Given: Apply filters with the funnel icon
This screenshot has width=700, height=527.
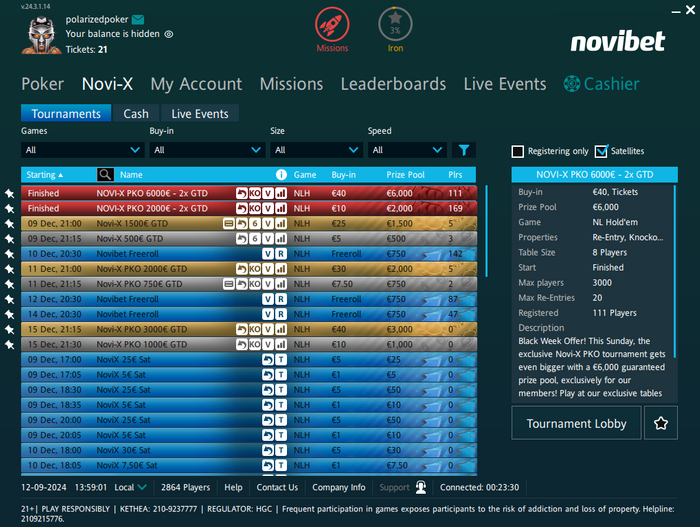Looking at the screenshot, I should pos(464,150).
